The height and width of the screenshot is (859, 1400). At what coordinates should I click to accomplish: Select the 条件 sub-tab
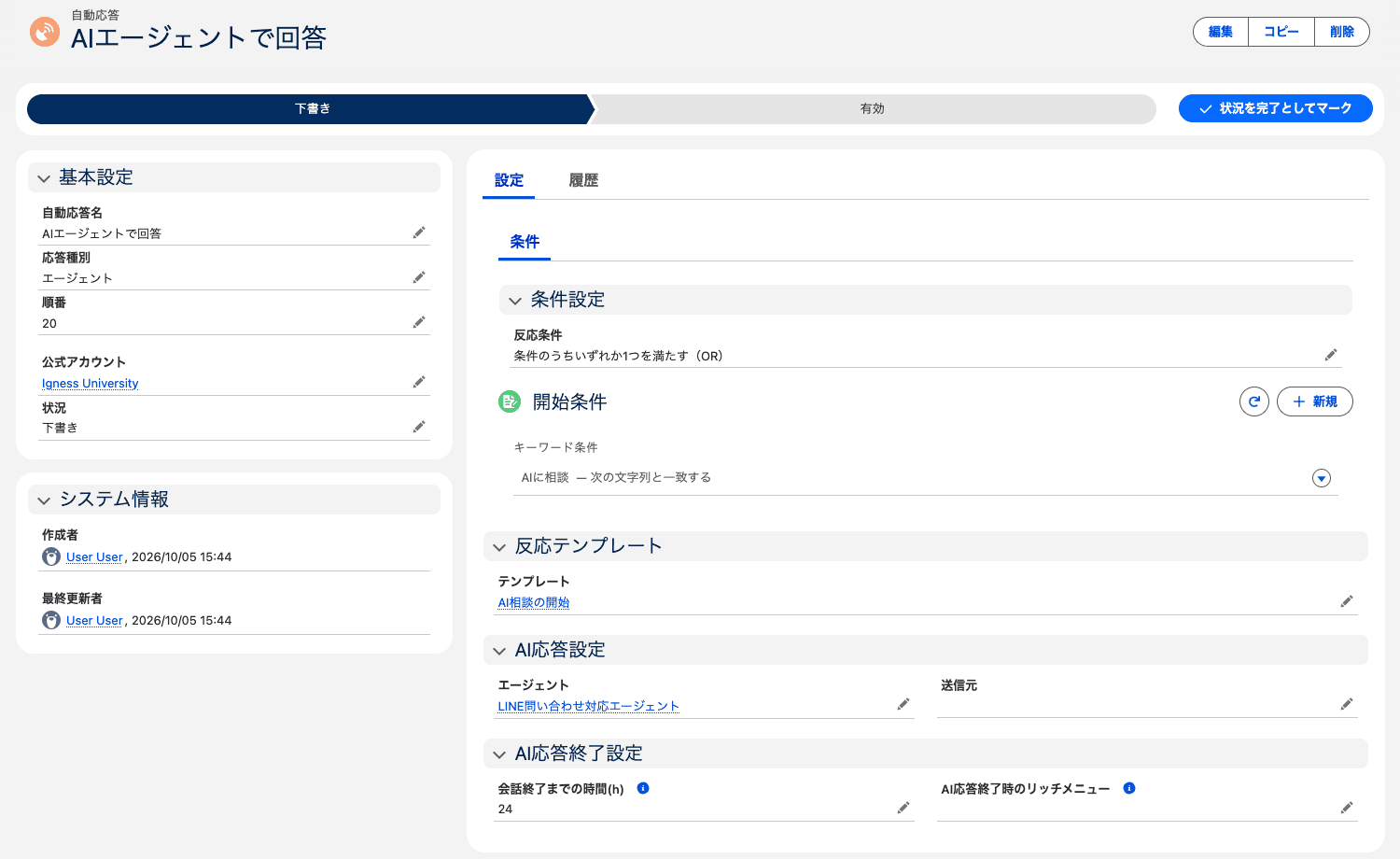point(525,242)
